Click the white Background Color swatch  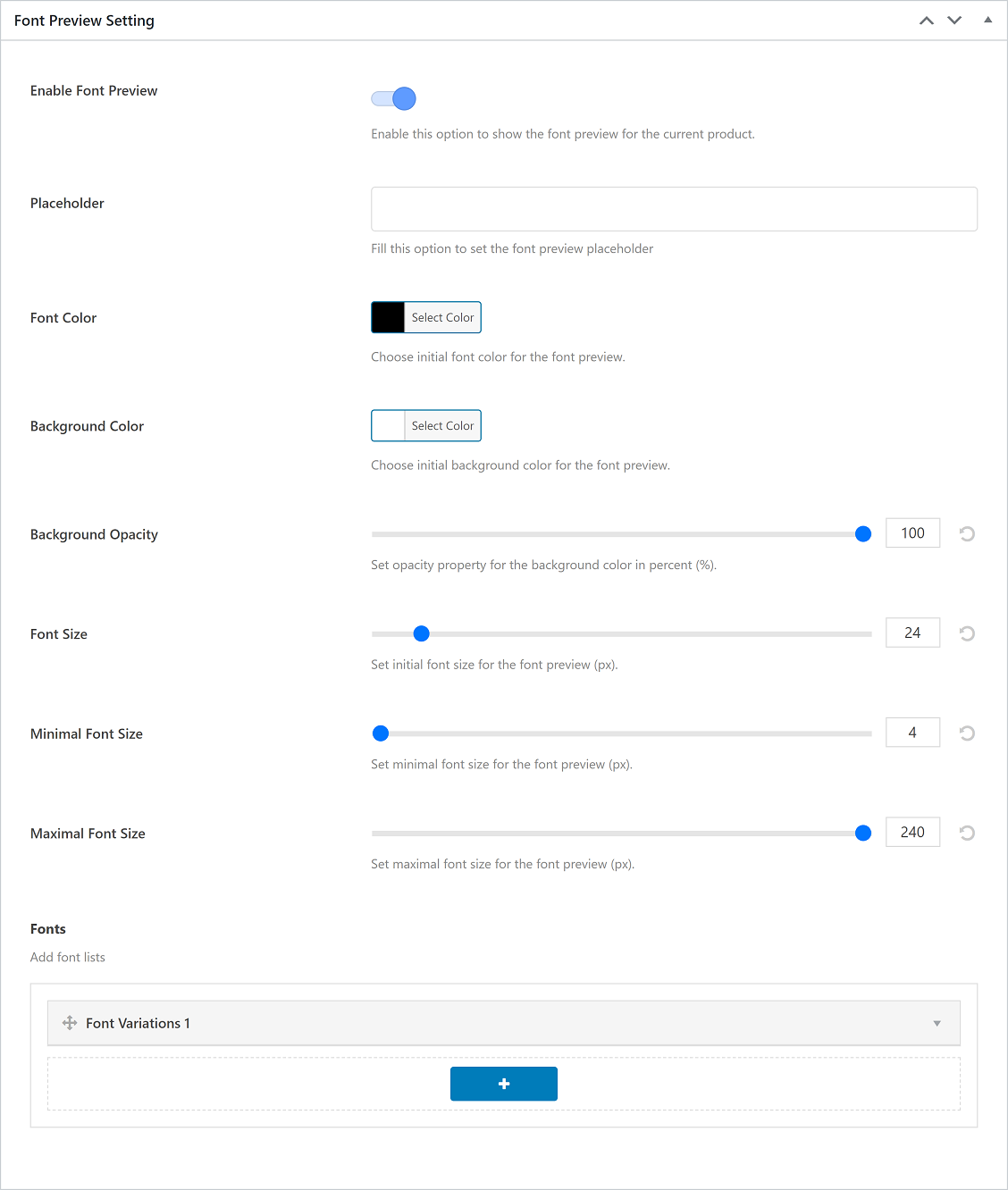388,426
